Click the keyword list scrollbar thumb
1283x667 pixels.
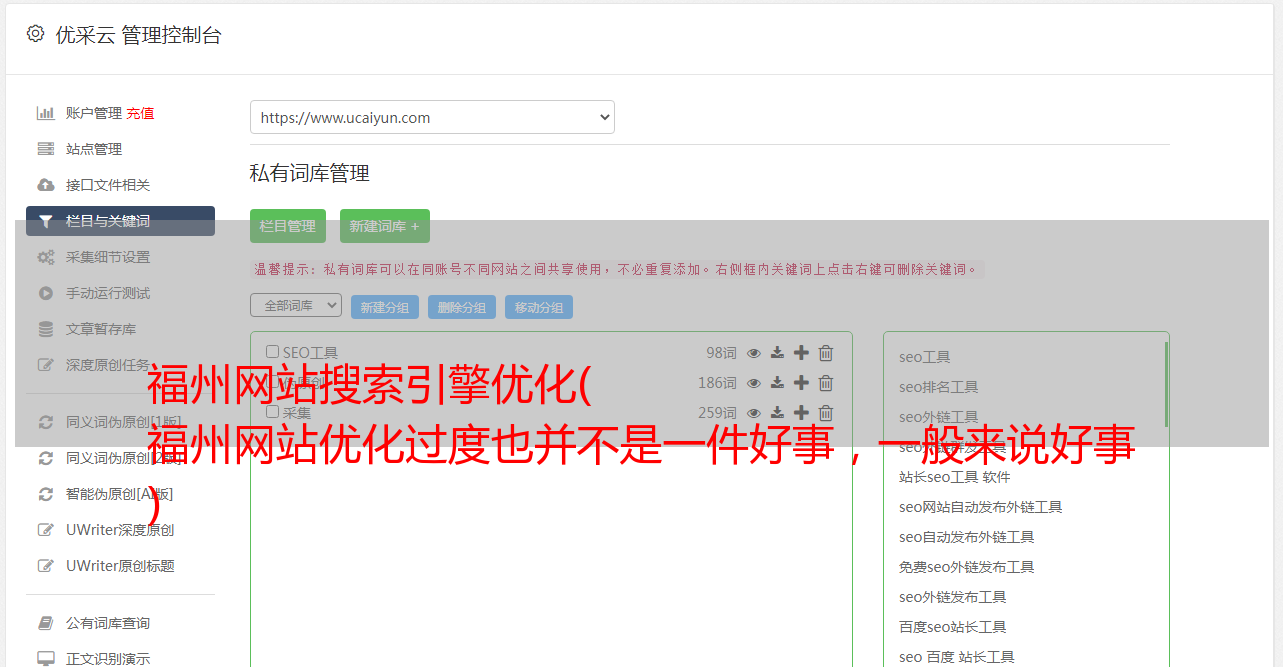point(1166,383)
